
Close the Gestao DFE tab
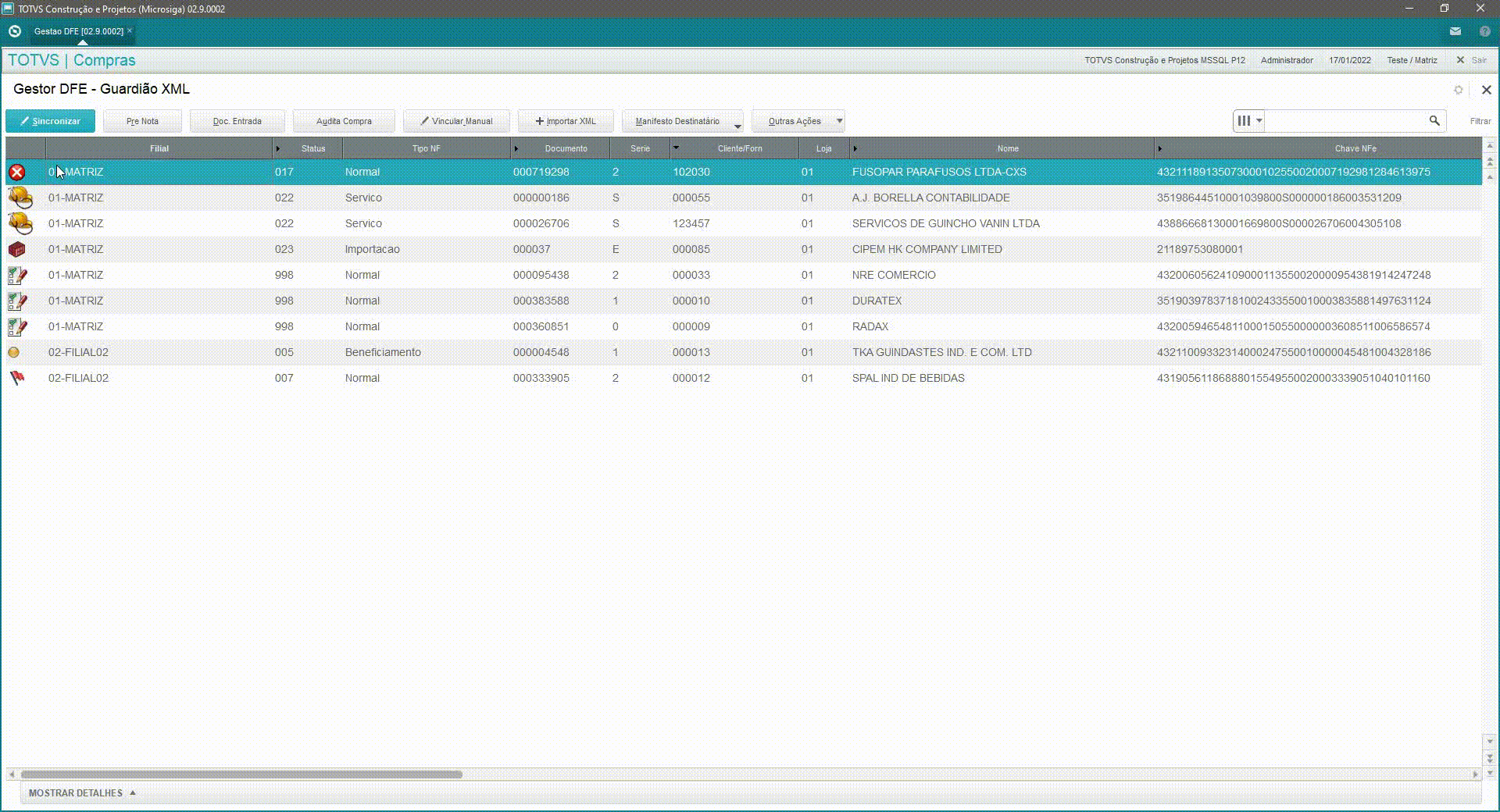click(130, 30)
